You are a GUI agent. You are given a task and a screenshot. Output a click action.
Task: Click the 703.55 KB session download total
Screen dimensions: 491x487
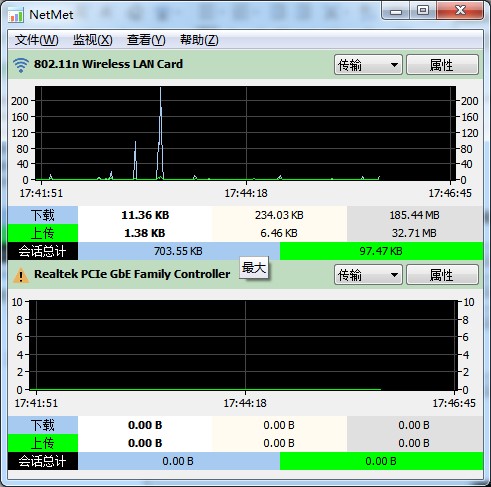click(x=179, y=251)
